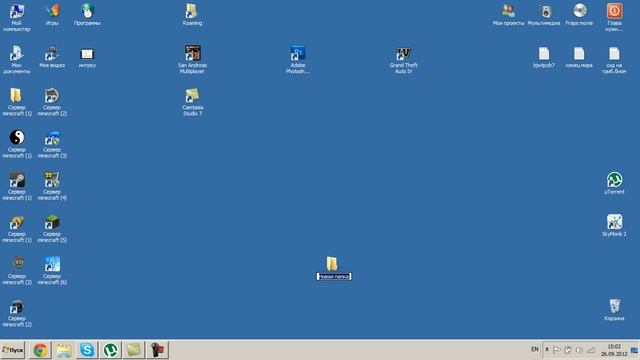
Task: Select the Grand Theft Auto IV shortcut
Action: [x=403, y=53]
